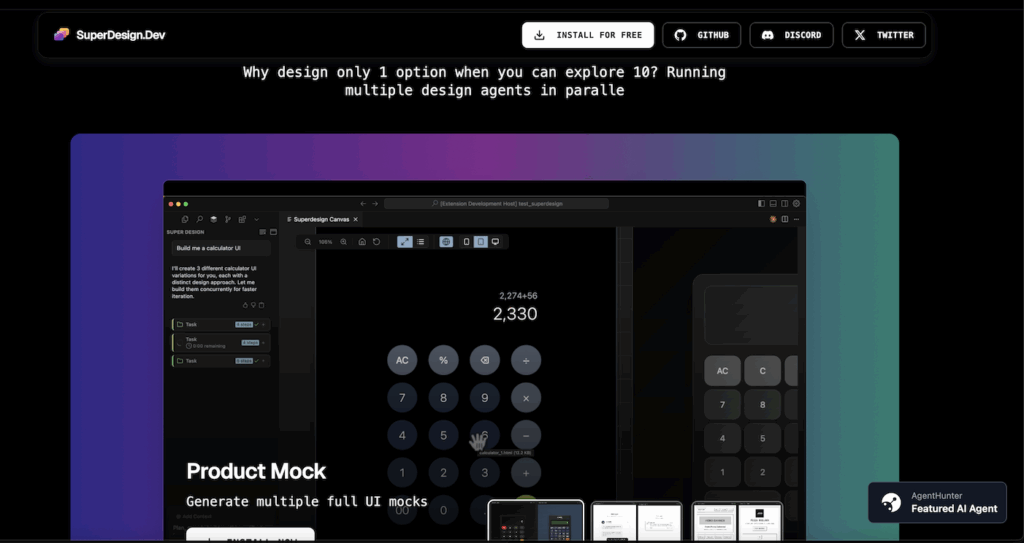Click the AgentHunter Featured AI Agent badge
This screenshot has width=1024, height=543.
937,502
